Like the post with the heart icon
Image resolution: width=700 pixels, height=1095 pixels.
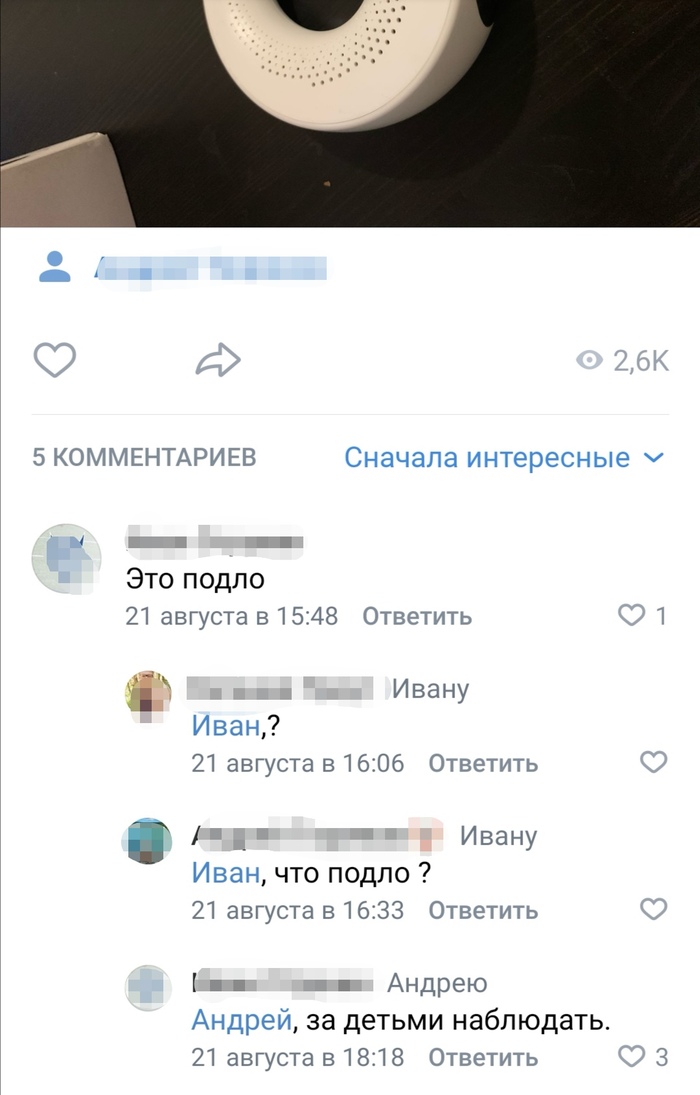[54, 360]
